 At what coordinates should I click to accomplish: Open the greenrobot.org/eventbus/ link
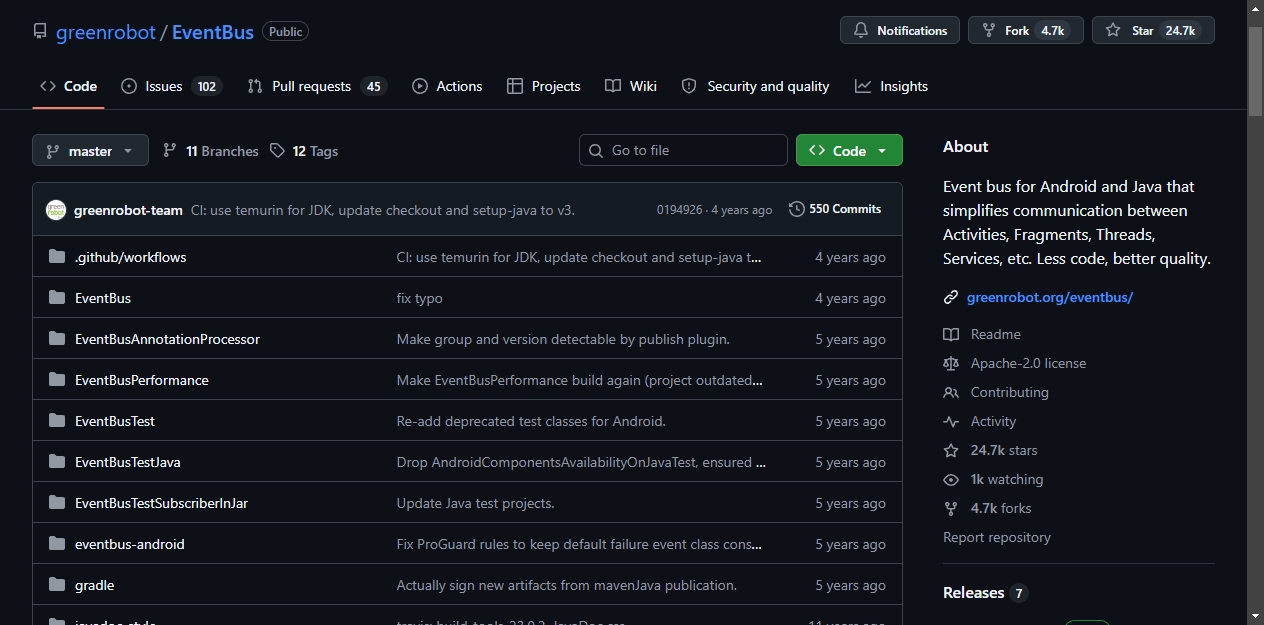click(x=1050, y=297)
